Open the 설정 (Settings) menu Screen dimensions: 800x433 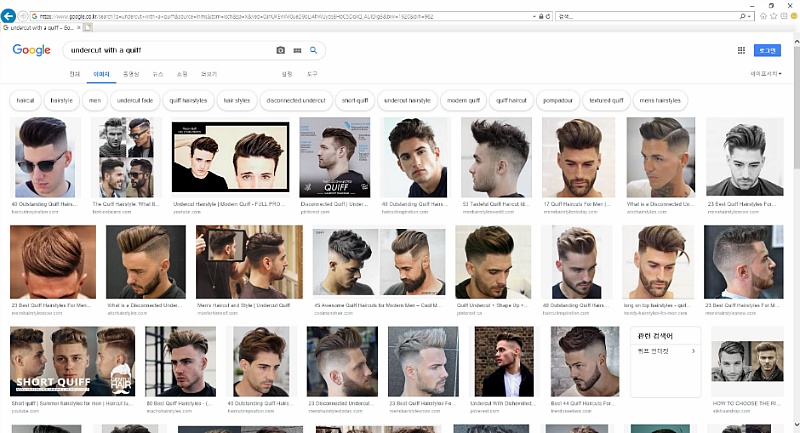tap(287, 74)
